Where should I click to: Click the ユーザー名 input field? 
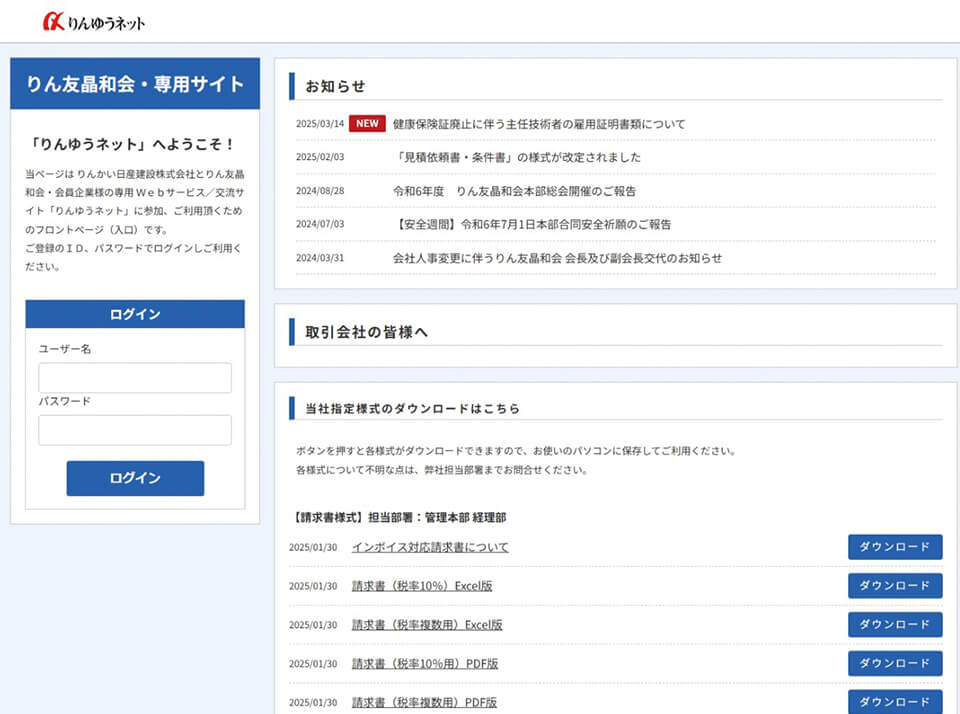tap(135, 378)
